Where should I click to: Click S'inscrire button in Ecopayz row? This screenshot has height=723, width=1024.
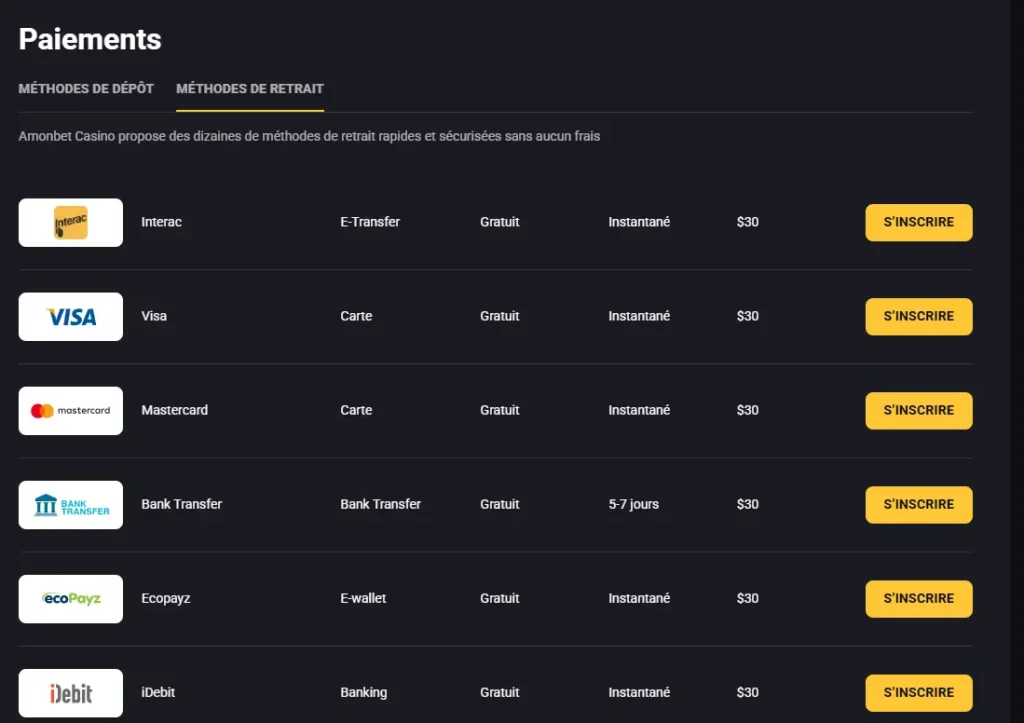click(919, 599)
